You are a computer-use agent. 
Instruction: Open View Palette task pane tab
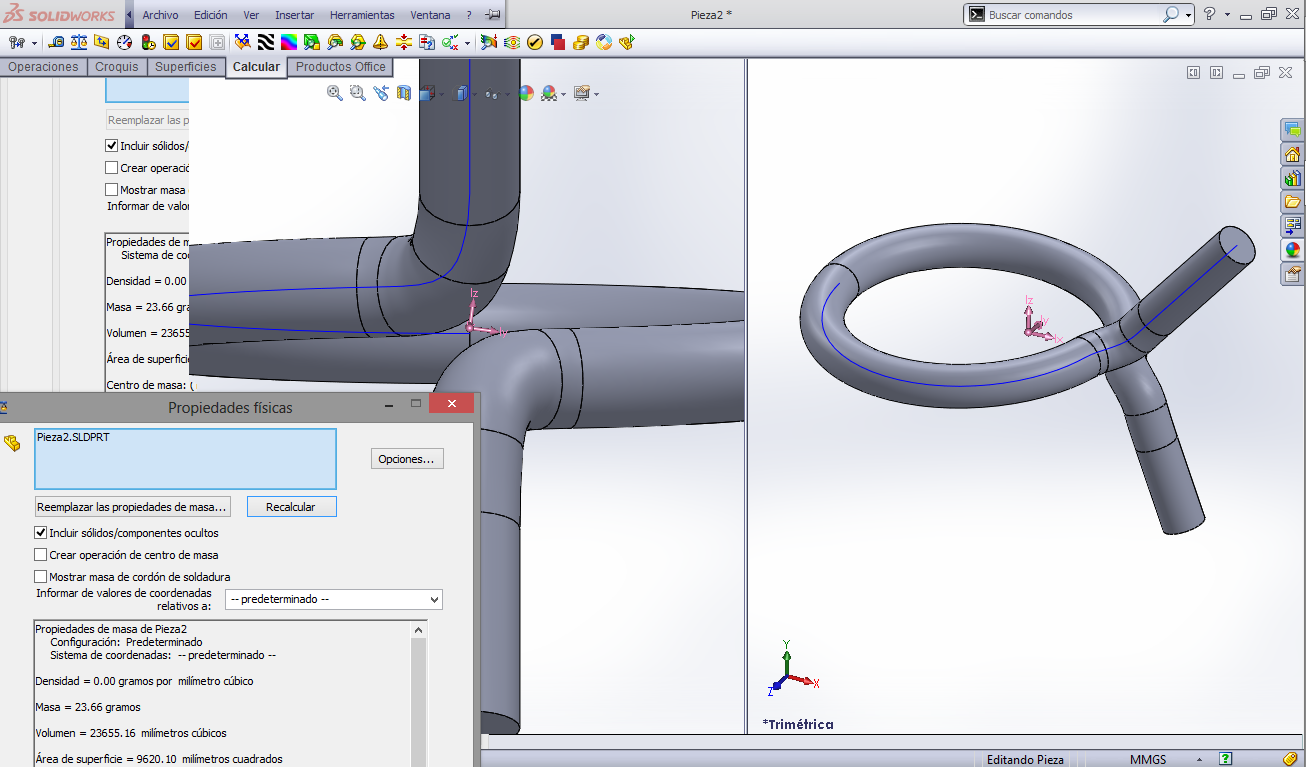click(x=1293, y=226)
